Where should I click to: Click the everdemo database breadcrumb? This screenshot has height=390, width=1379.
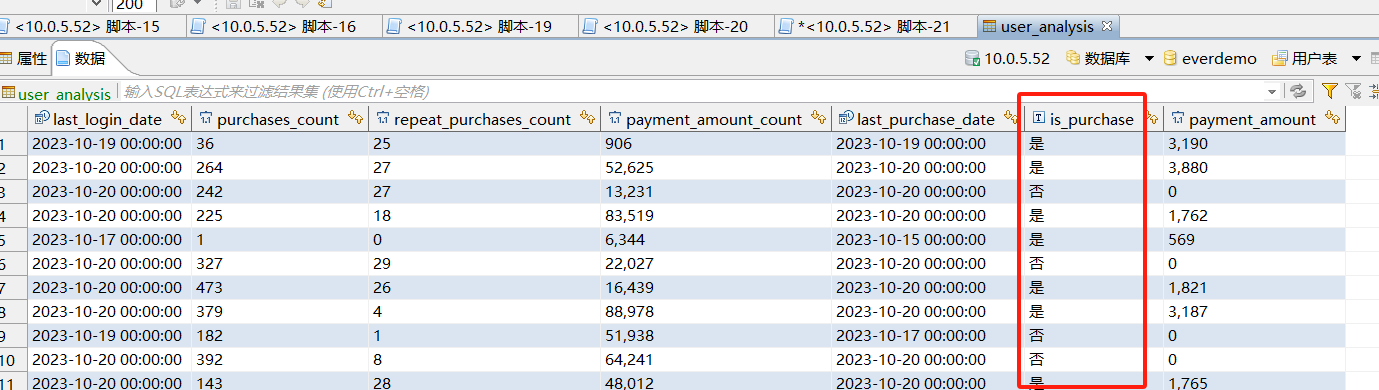tap(1210, 58)
